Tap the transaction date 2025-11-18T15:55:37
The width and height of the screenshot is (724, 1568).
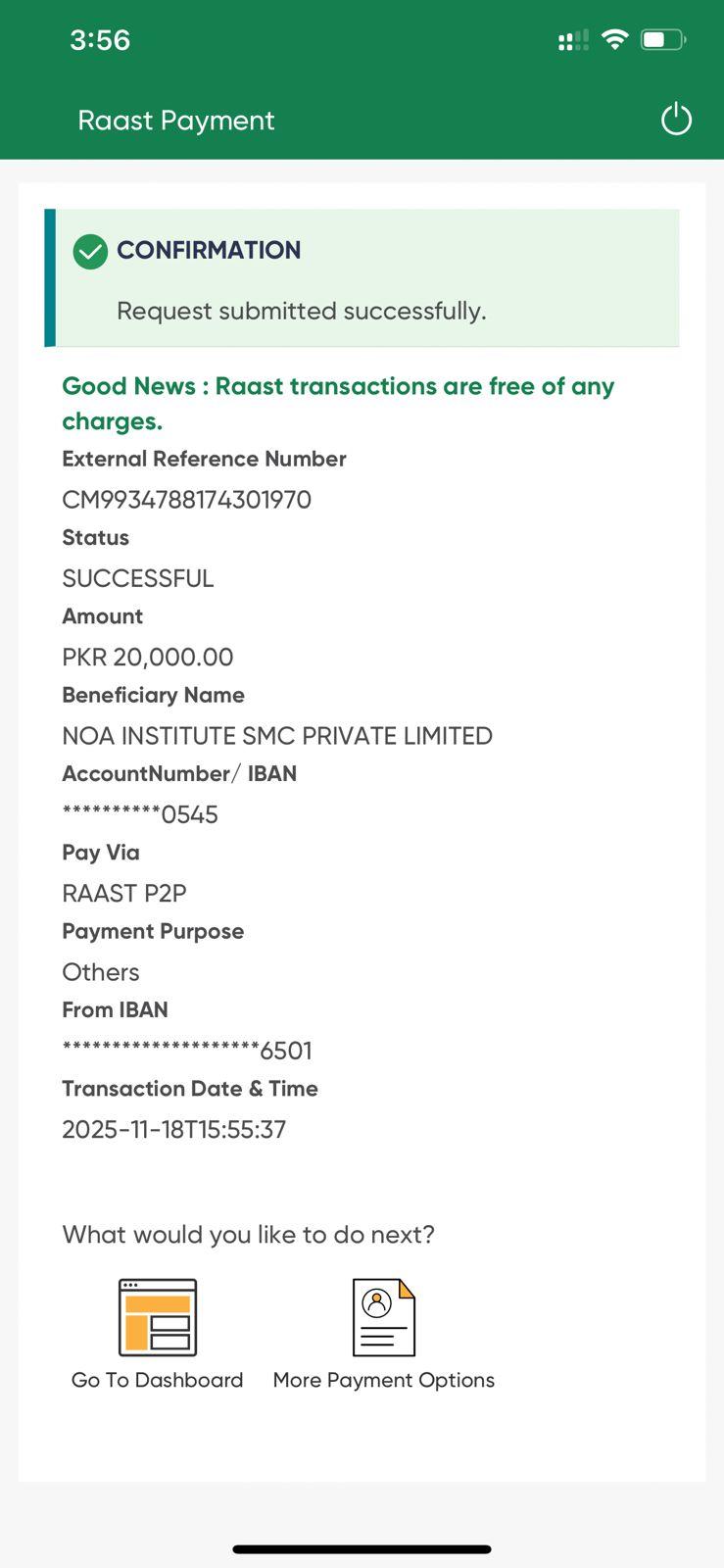174,1129
